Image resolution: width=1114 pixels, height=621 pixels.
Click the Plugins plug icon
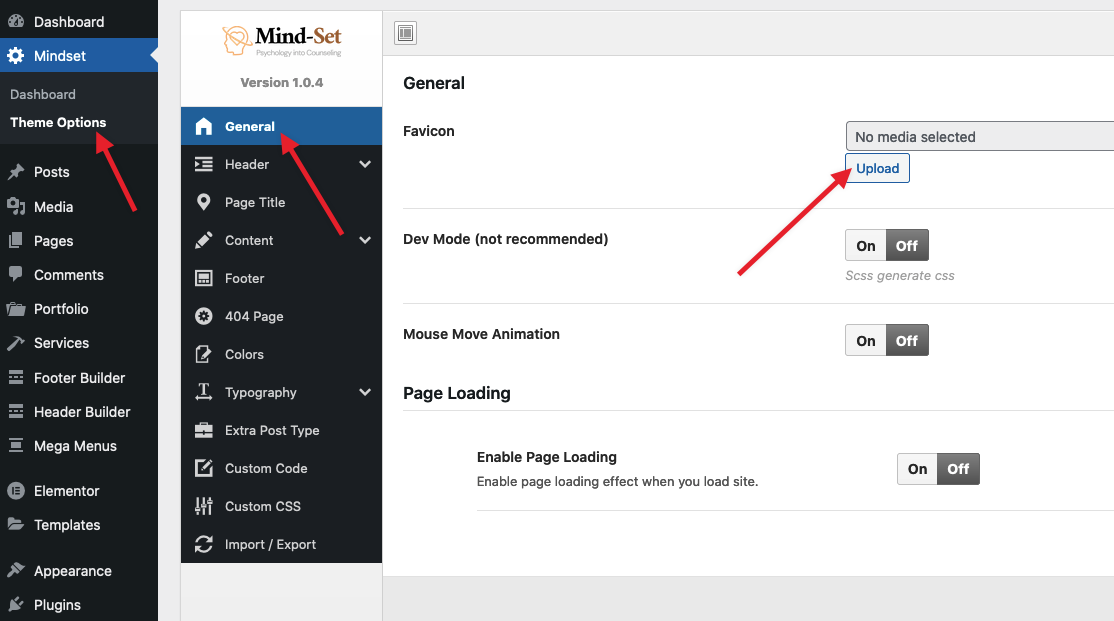16,605
